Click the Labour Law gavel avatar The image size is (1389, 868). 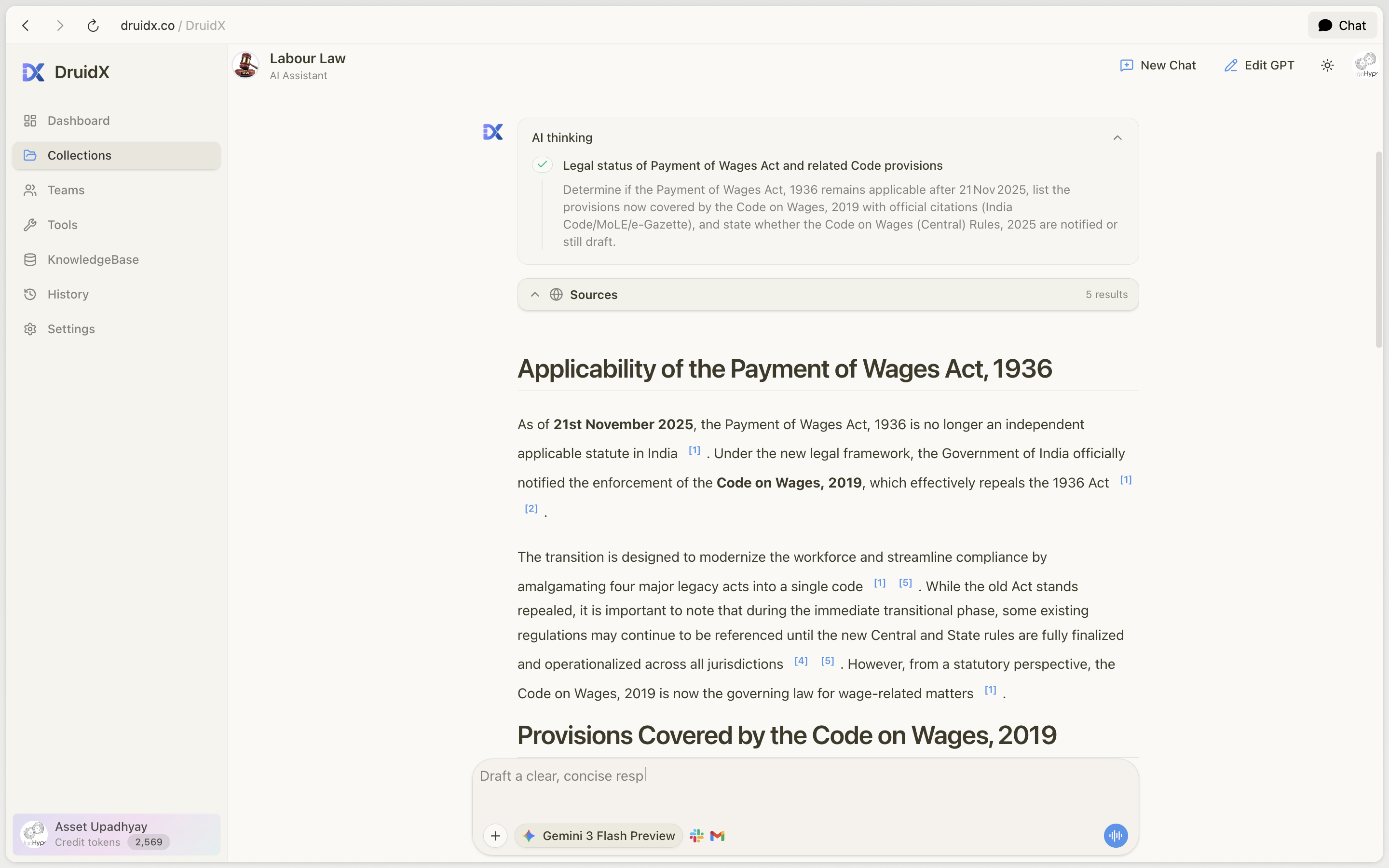tap(245, 66)
